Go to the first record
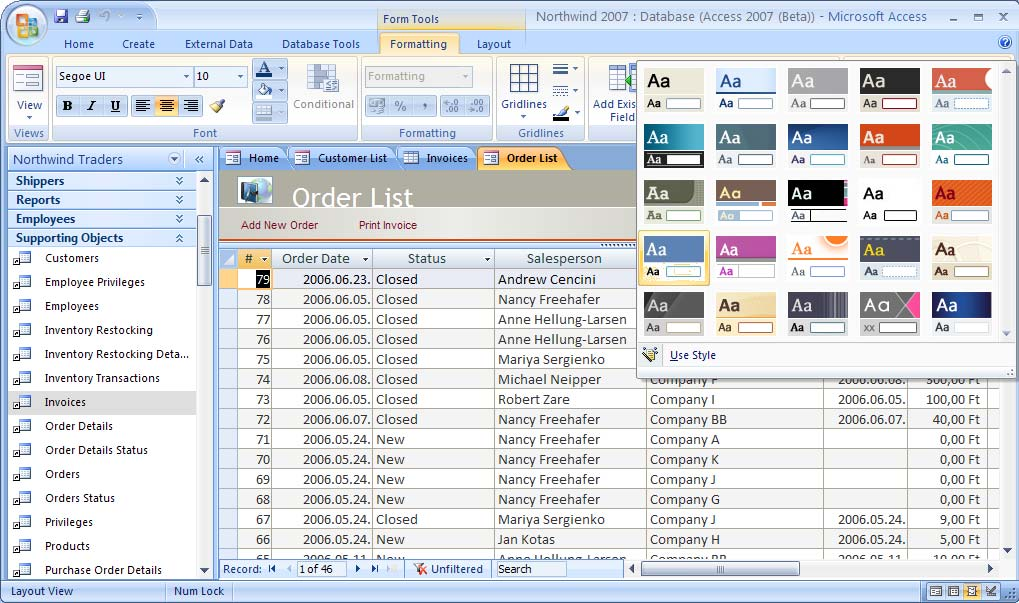The width and height of the screenshot is (1019, 603). click(x=272, y=569)
